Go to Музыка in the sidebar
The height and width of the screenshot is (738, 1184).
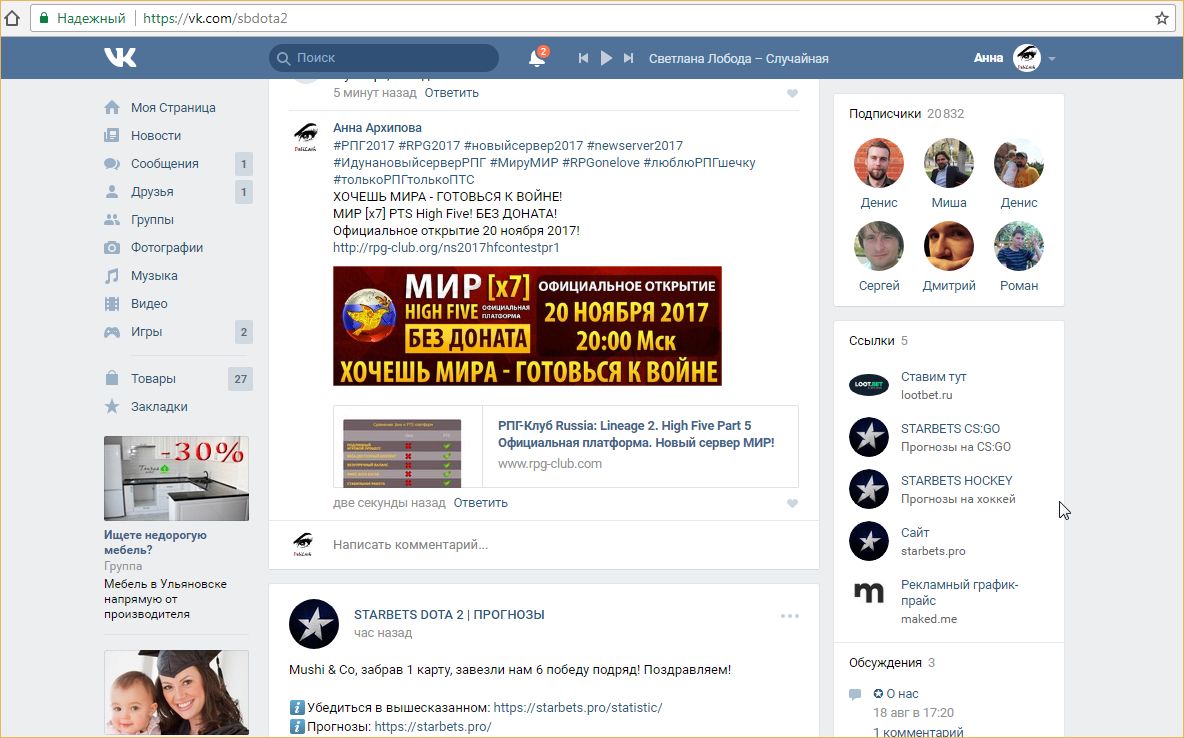(154, 276)
